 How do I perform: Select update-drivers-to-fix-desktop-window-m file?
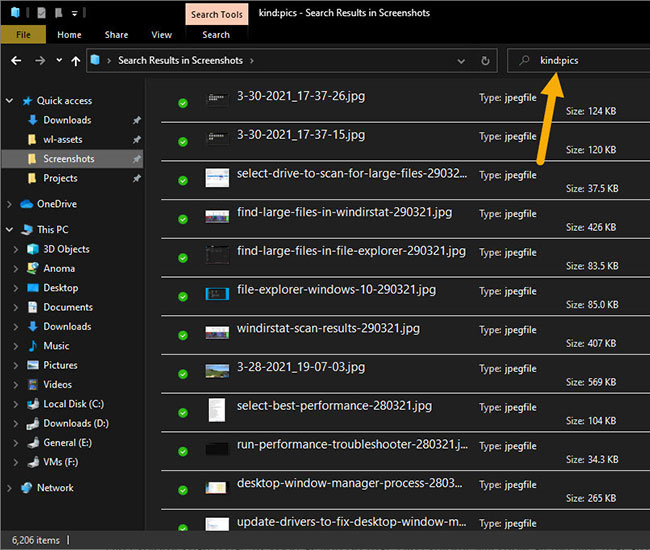click(x=352, y=522)
